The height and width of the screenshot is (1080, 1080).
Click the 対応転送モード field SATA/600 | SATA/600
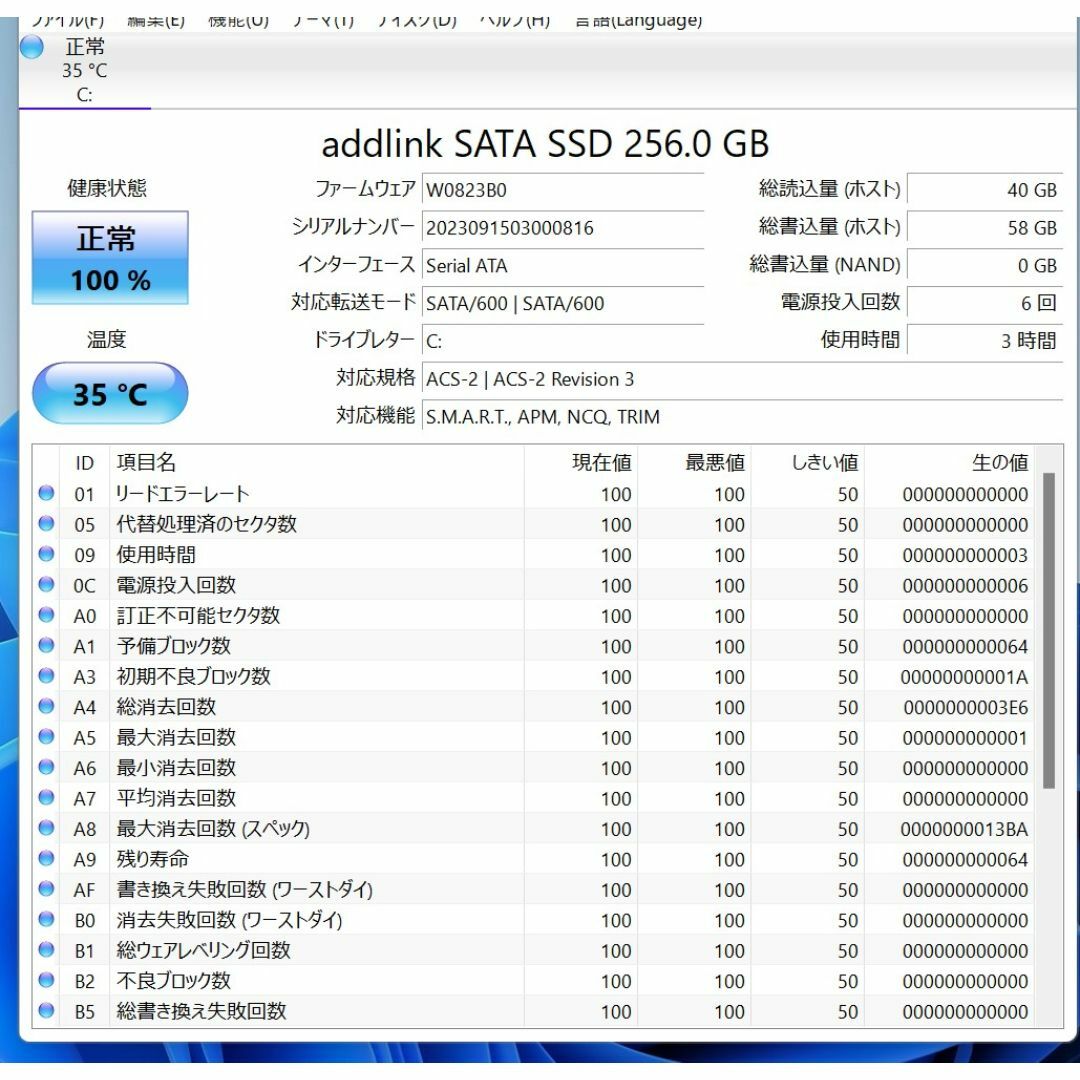click(x=563, y=303)
